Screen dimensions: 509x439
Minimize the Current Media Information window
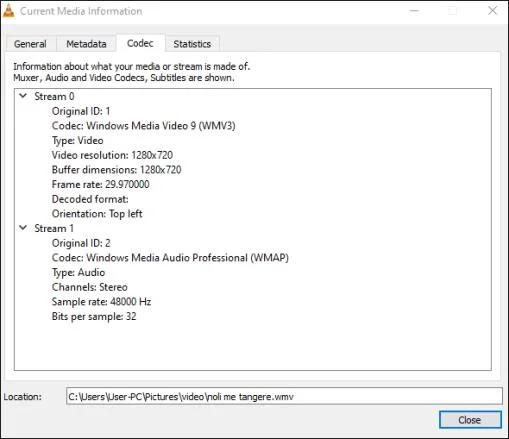point(414,11)
